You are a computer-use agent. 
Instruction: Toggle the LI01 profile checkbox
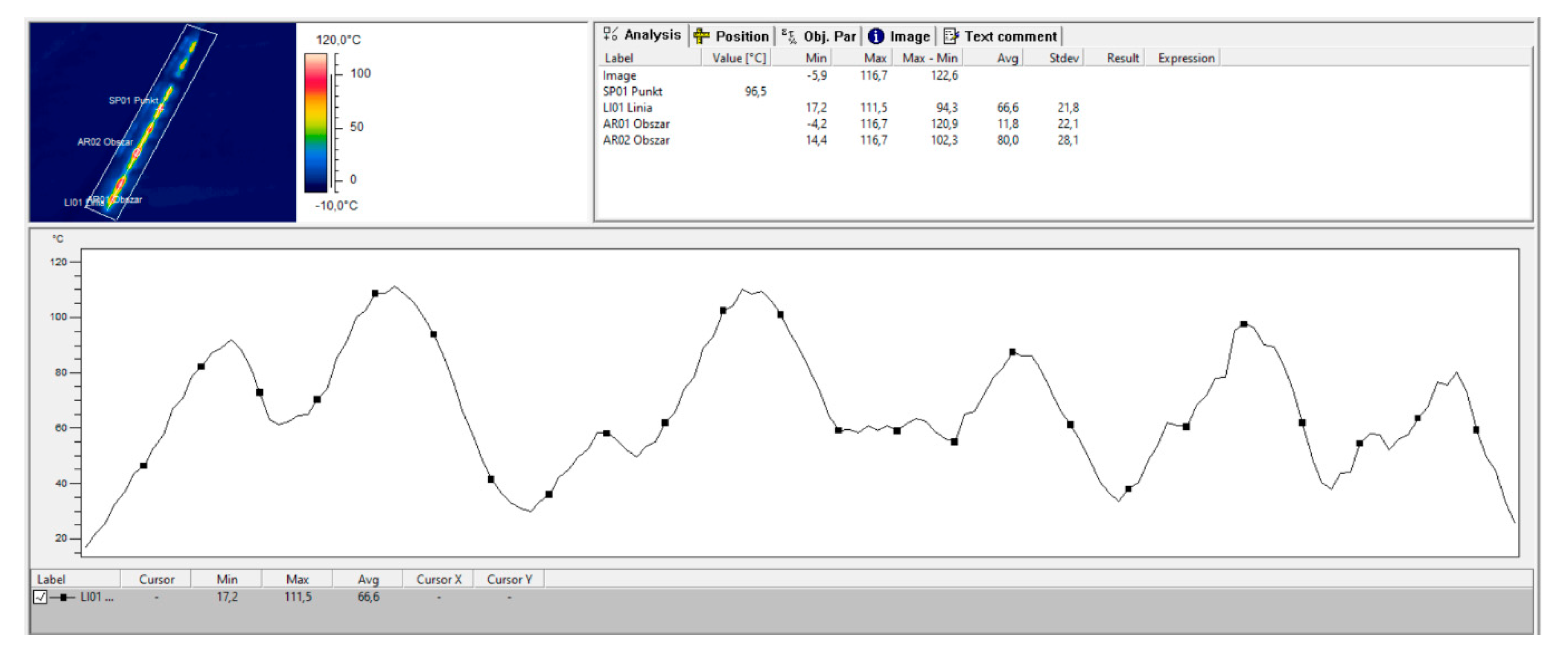click(40, 597)
